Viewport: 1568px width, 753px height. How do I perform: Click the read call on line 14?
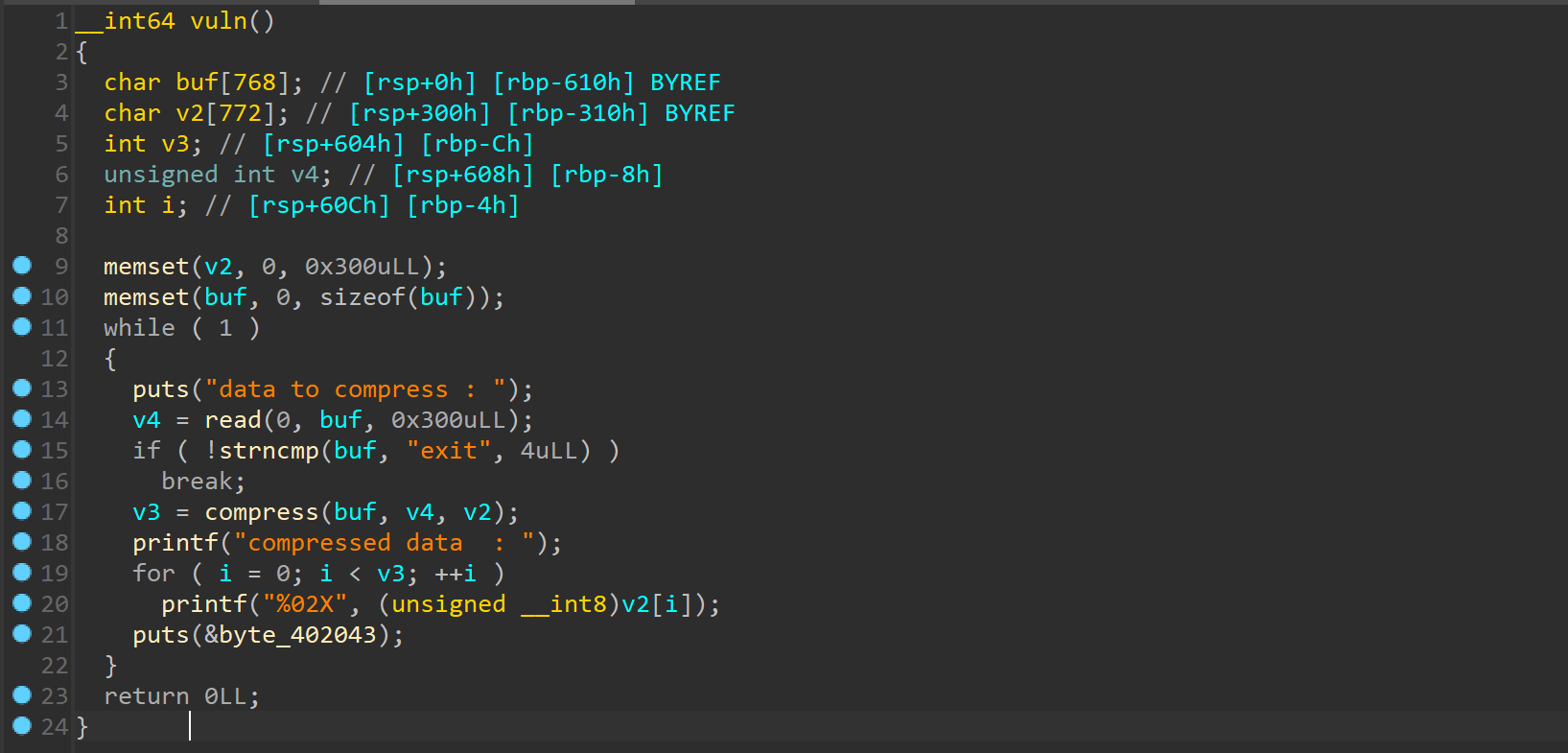233,420
